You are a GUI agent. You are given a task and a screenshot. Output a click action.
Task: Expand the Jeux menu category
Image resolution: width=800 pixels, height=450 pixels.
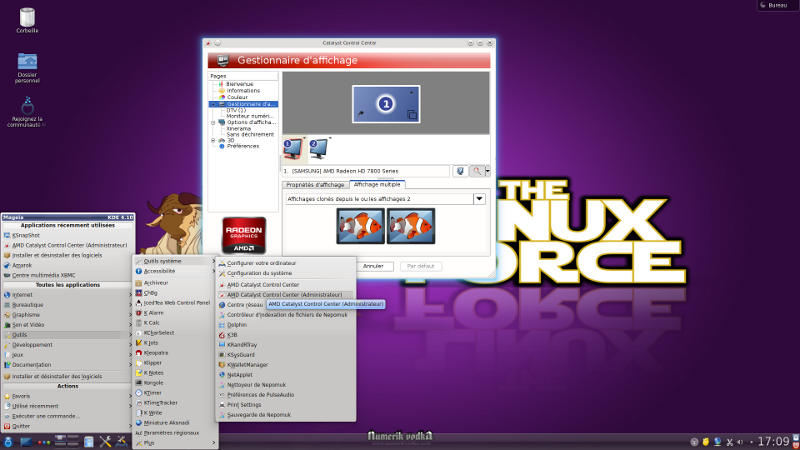pos(68,355)
